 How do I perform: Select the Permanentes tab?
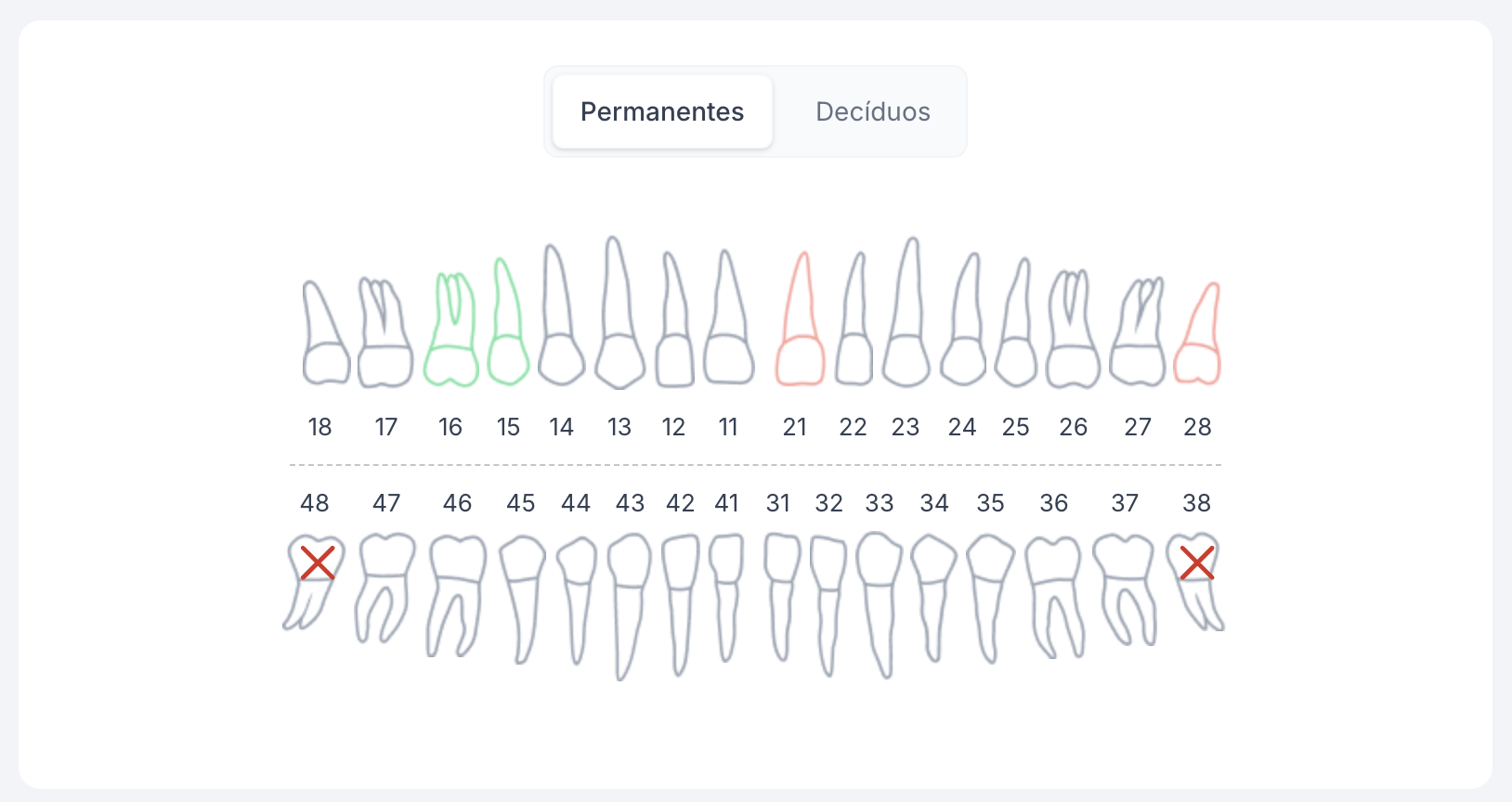pos(662,111)
